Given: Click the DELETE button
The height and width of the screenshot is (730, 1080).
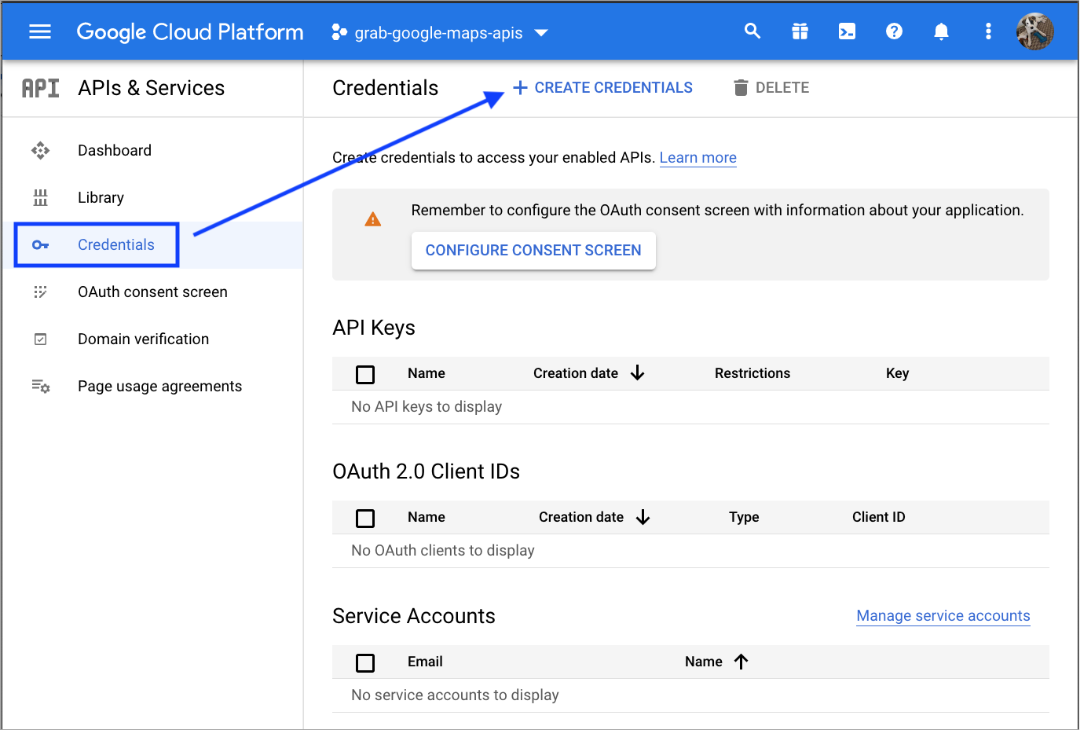Looking at the screenshot, I should coord(771,87).
